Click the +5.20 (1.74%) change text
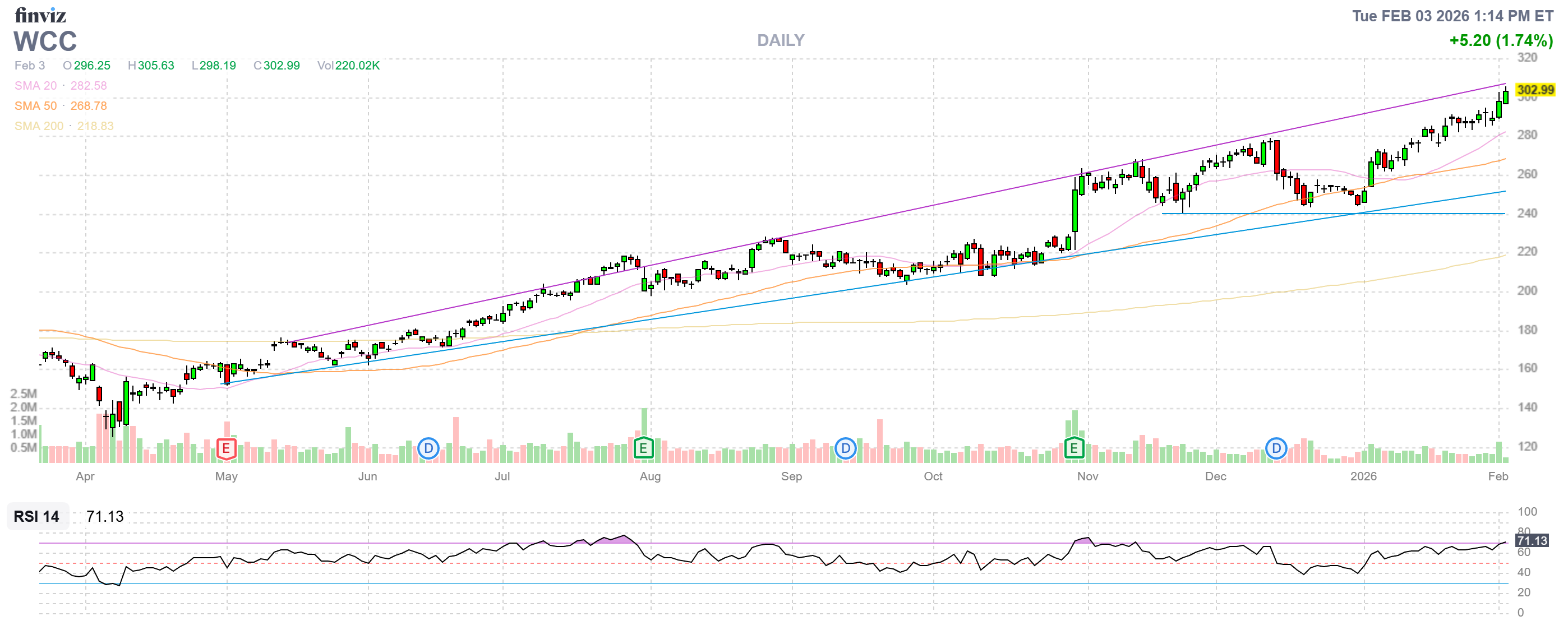 (1501, 41)
